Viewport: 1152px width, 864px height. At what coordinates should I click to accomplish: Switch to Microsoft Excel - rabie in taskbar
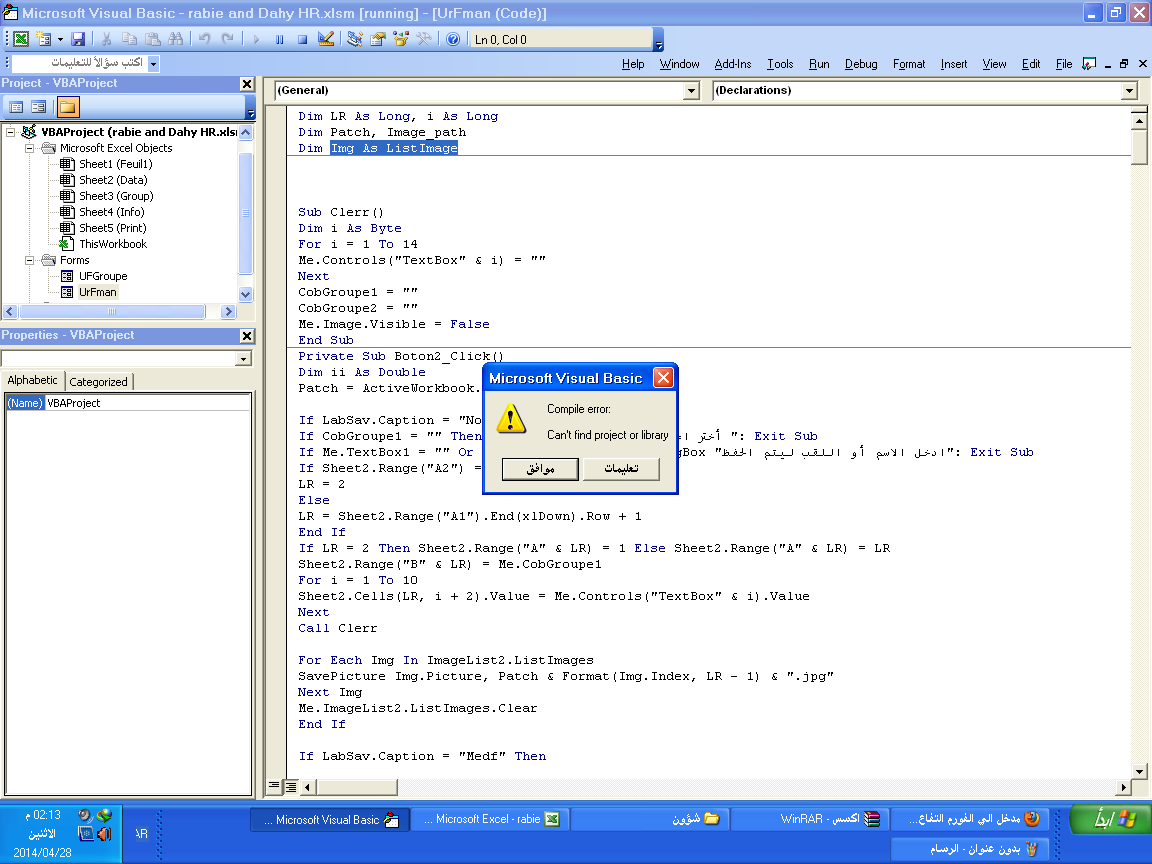(491, 819)
